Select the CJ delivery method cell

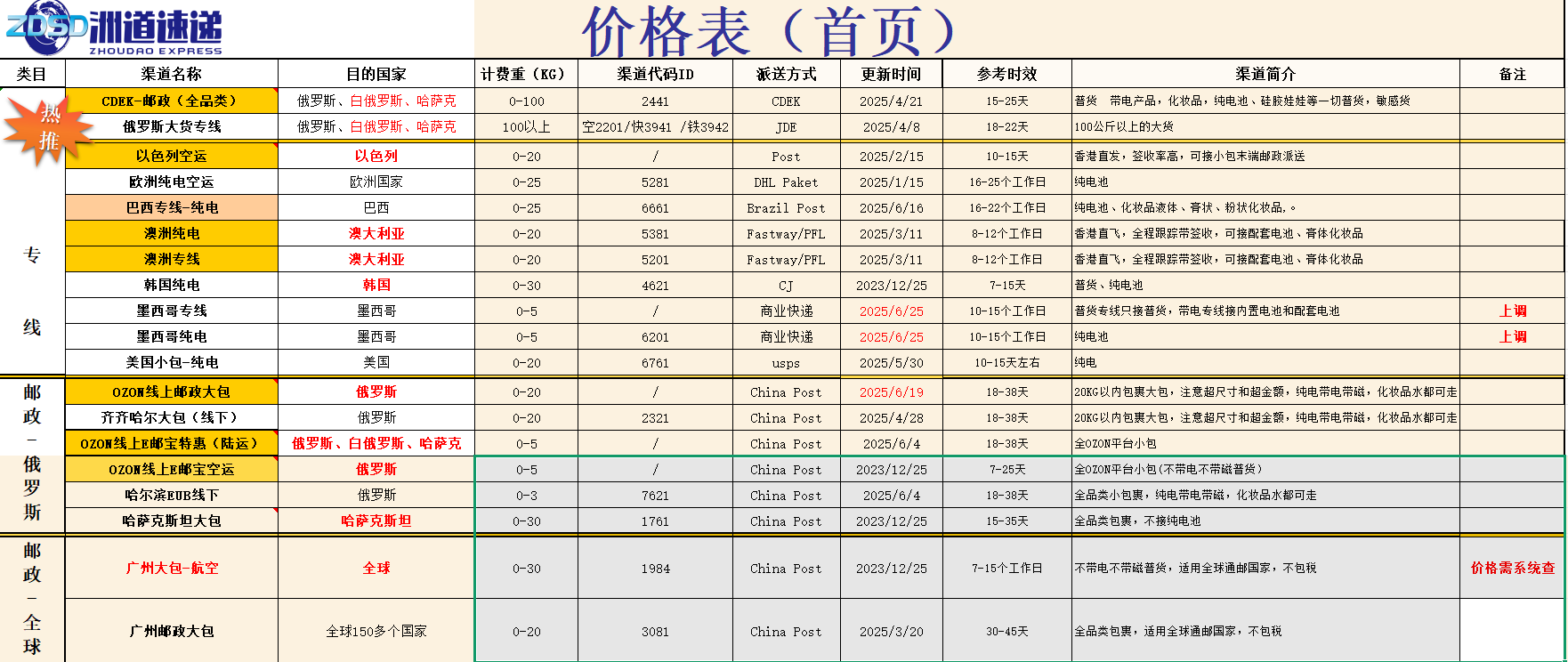(x=786, y=286)
